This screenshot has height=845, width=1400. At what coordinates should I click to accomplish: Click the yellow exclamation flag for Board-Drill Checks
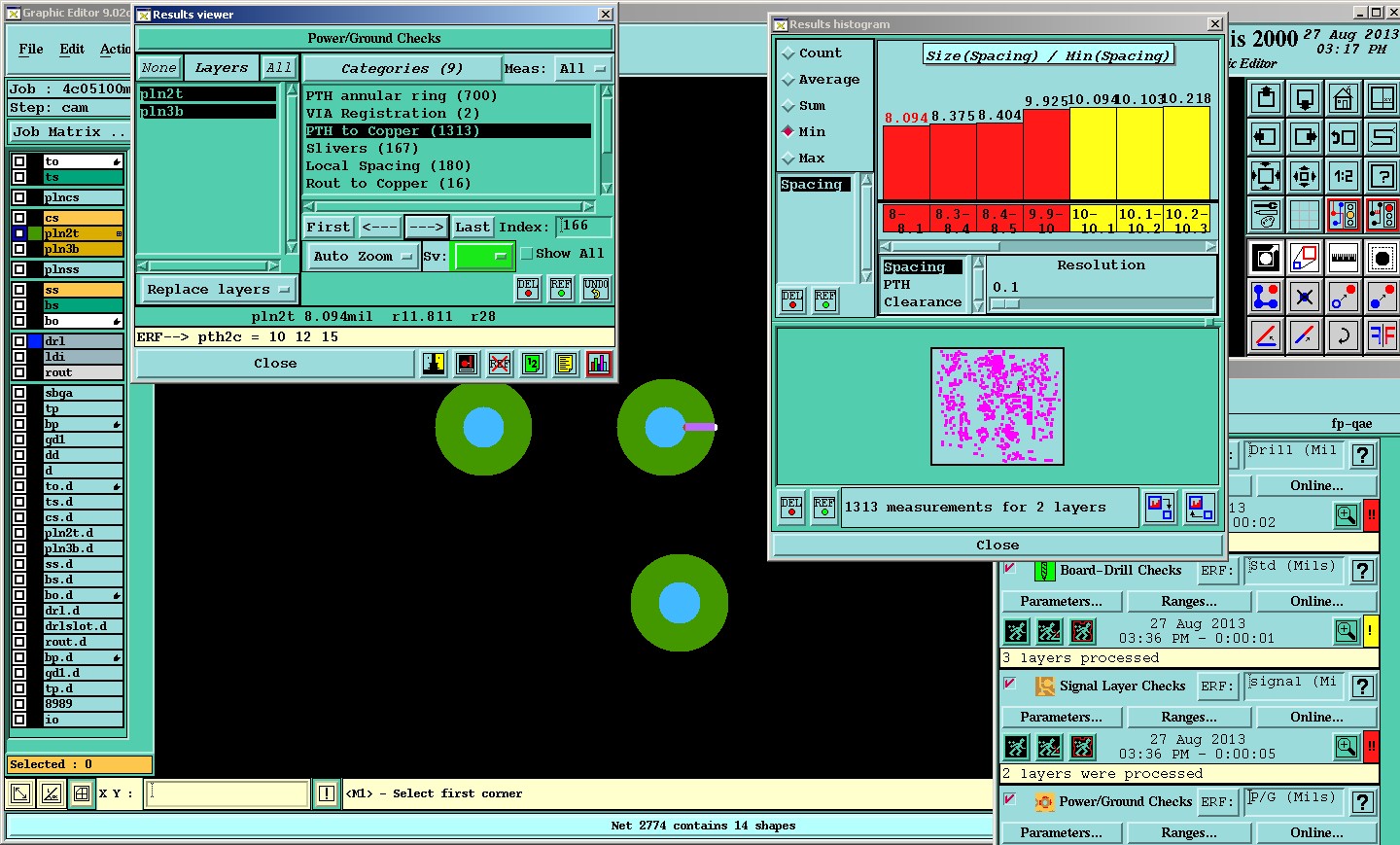point(1371,631)
